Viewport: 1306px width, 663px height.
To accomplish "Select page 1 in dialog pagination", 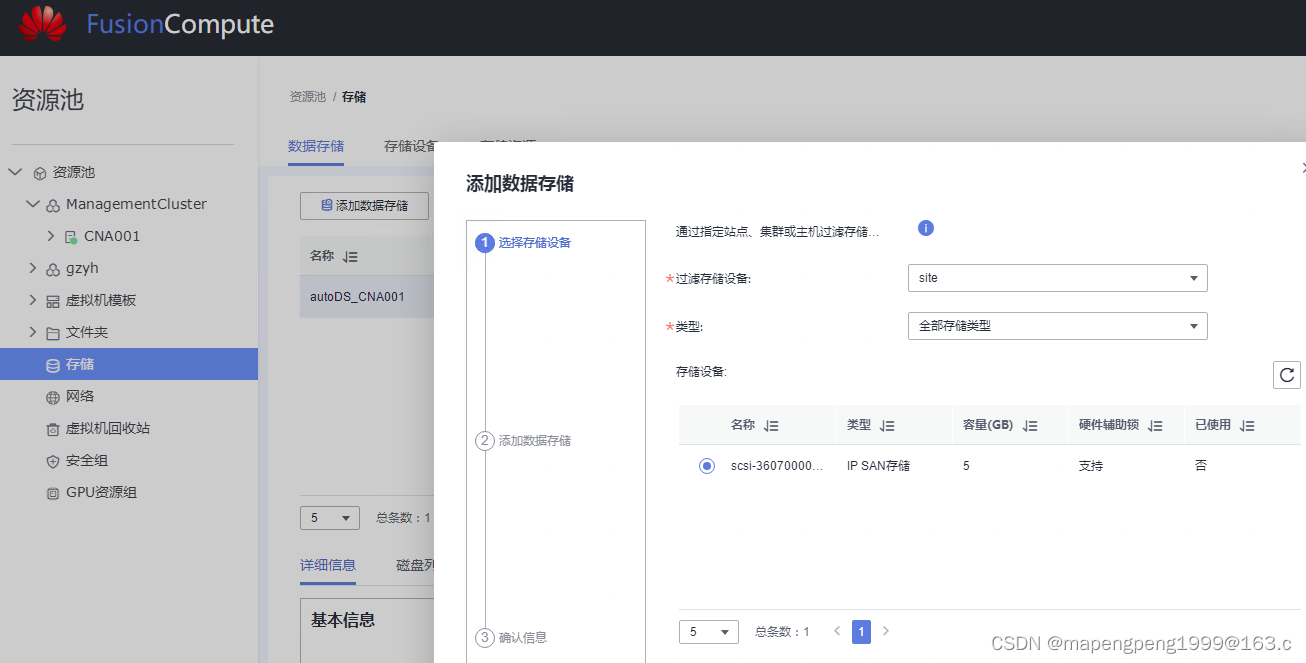I will click(x=861, y=632).
